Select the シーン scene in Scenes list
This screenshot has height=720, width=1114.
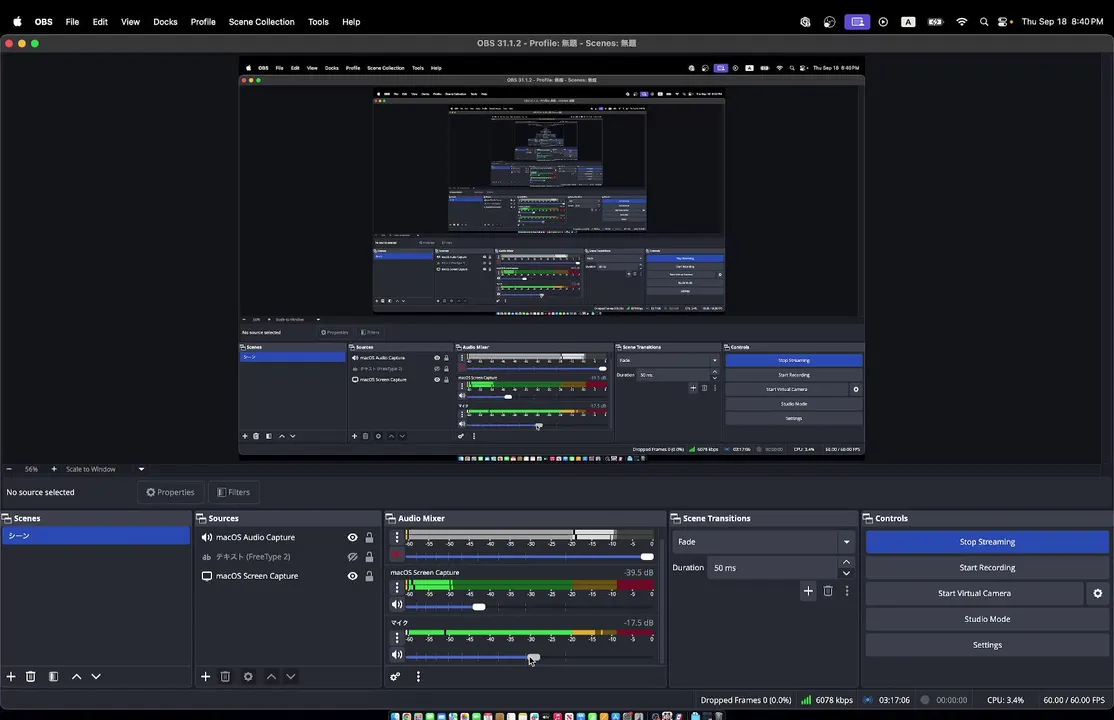pos(96,536)
